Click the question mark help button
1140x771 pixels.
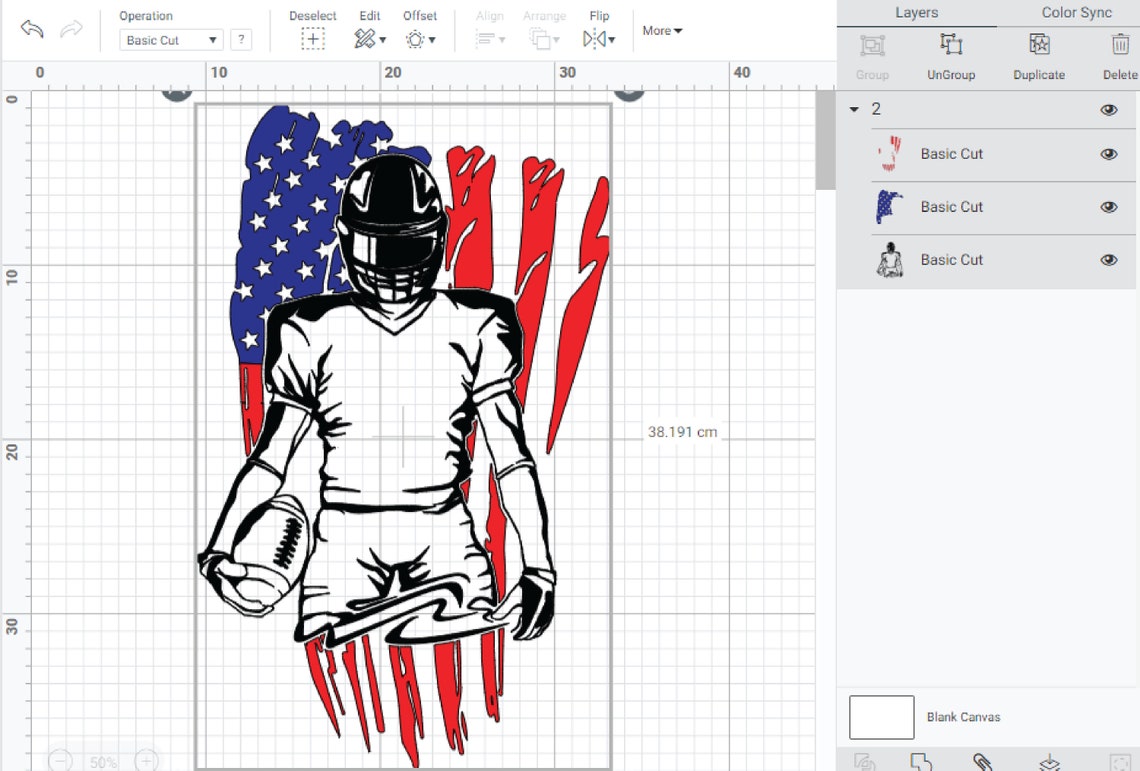[241, 39]
